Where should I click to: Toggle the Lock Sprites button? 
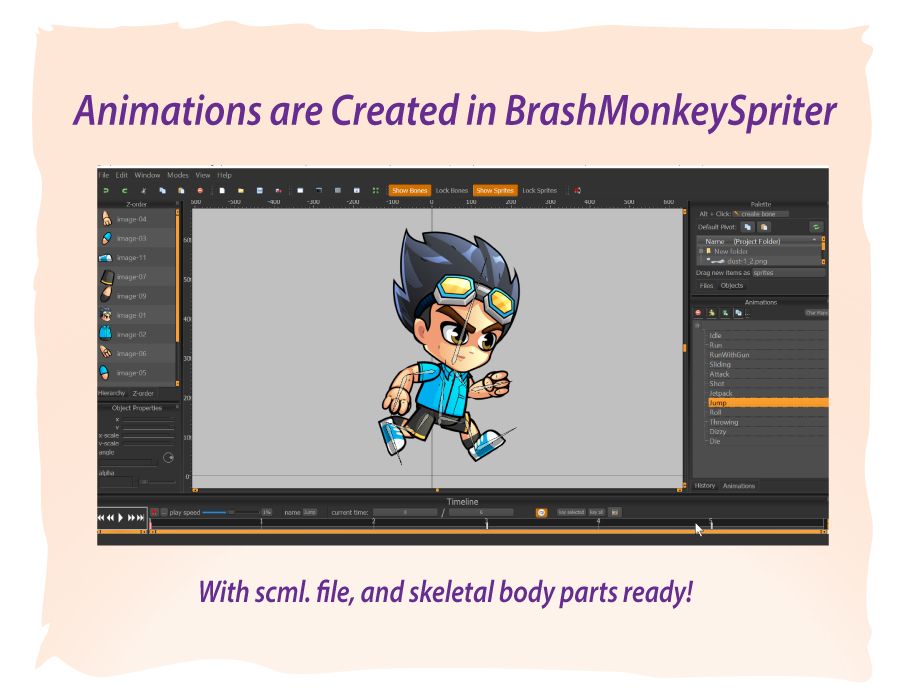pyautogui.click(x=539, y=190)
